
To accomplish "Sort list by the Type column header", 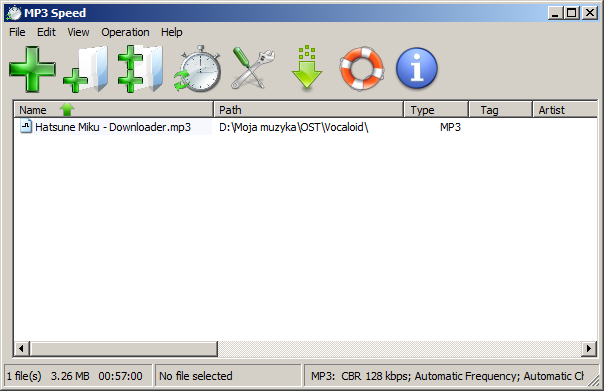I will pyautogui.click(x=436, y=110).
